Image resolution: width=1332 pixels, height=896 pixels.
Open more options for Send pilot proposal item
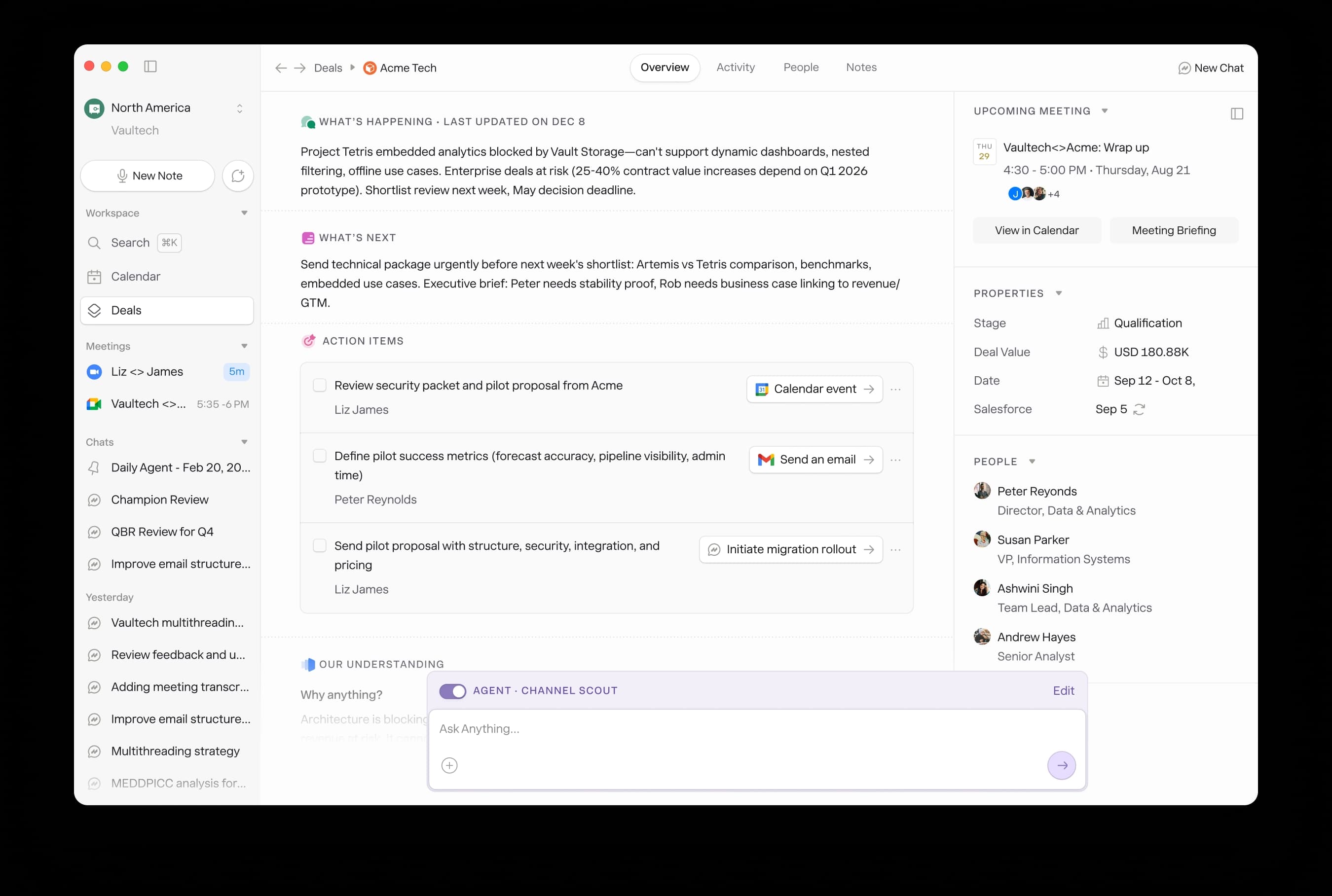[896, 550]
